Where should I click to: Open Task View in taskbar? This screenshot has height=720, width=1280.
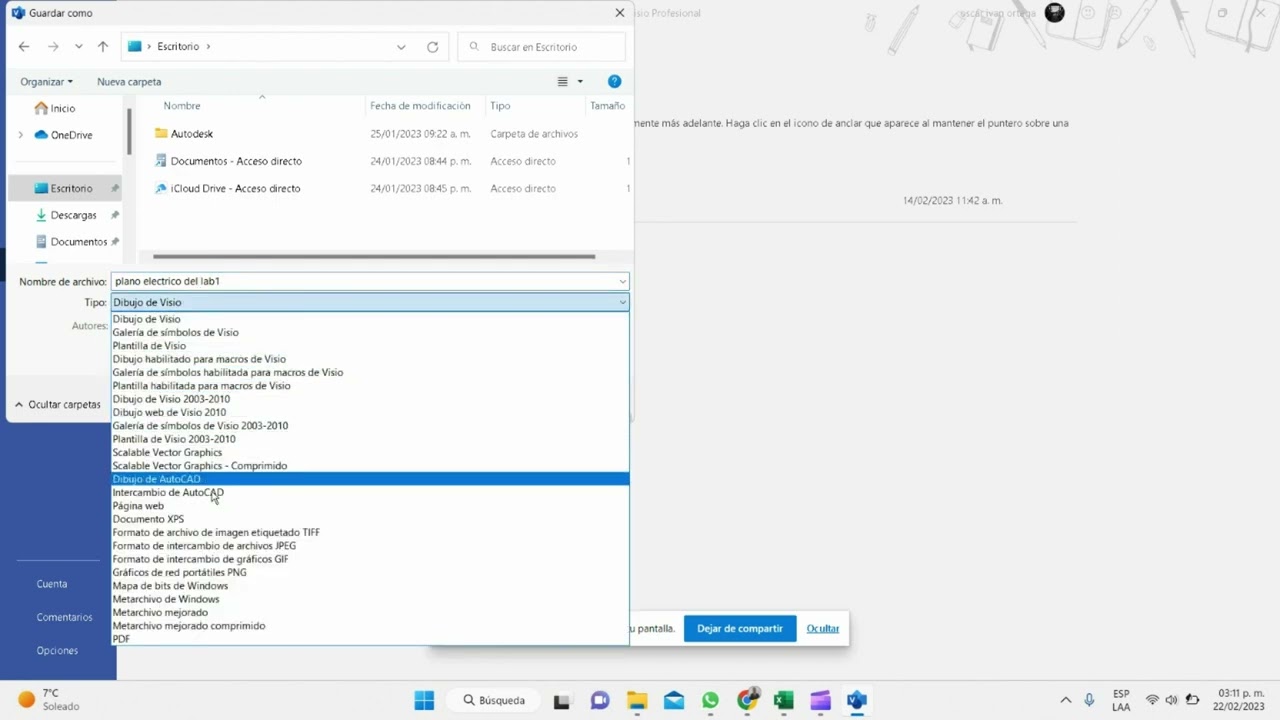pos(562,701)
